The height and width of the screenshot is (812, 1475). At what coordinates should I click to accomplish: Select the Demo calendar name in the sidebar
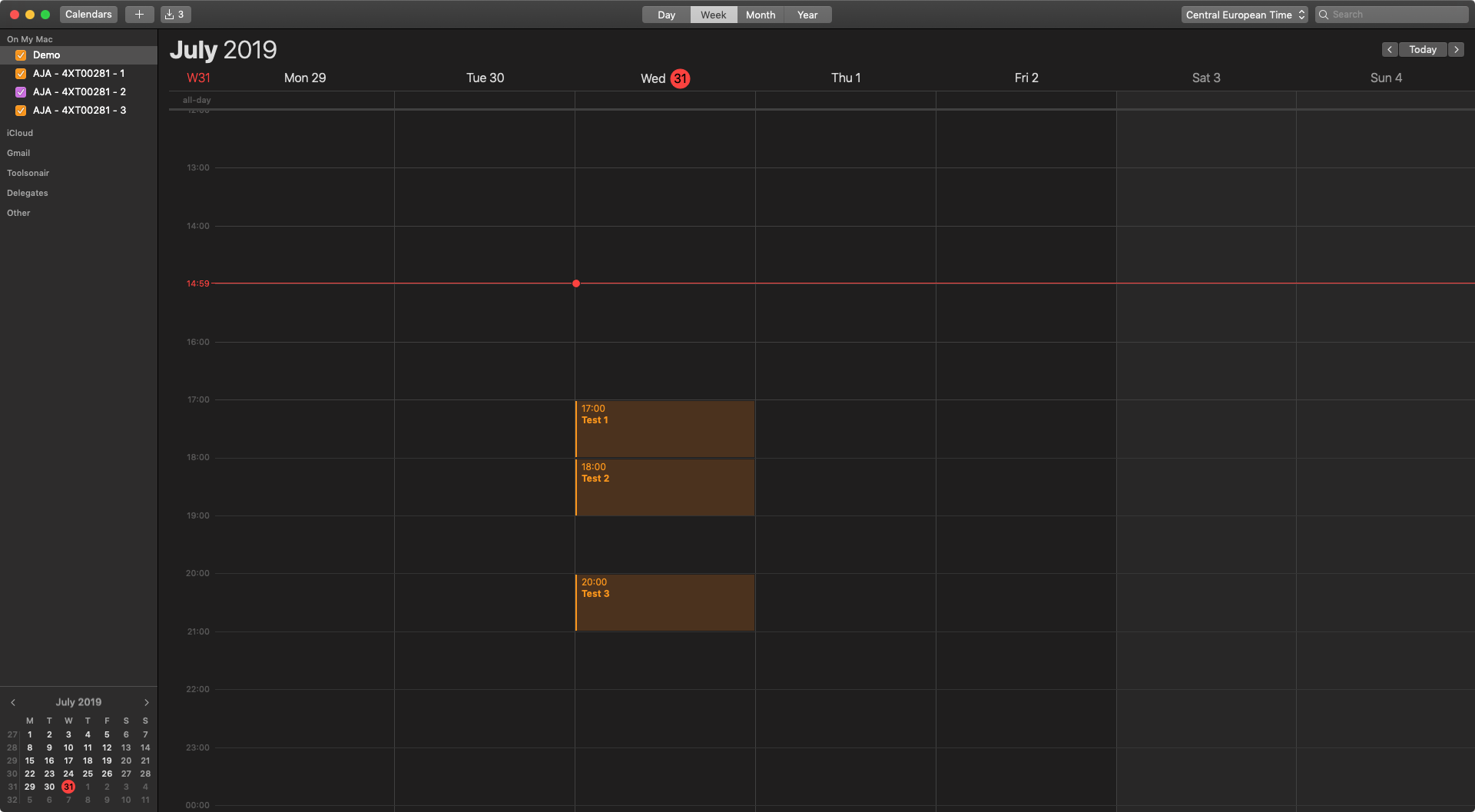46,55
